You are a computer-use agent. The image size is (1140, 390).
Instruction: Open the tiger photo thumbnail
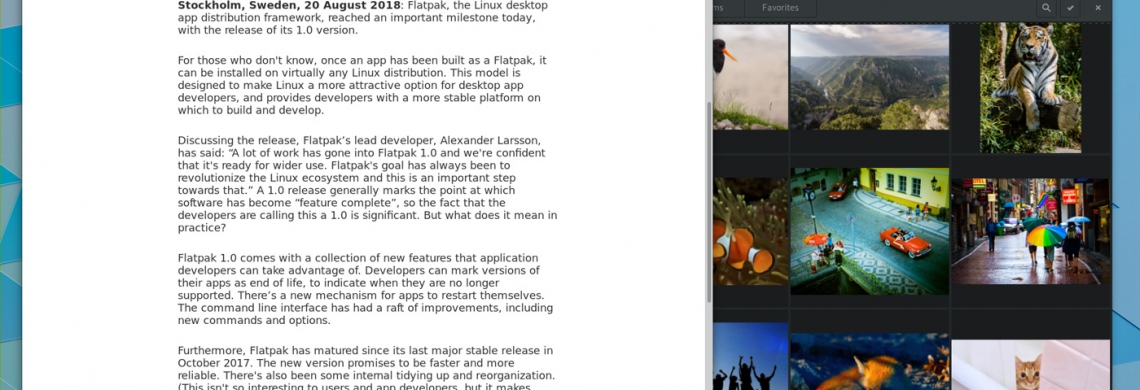pos(1030,87)
